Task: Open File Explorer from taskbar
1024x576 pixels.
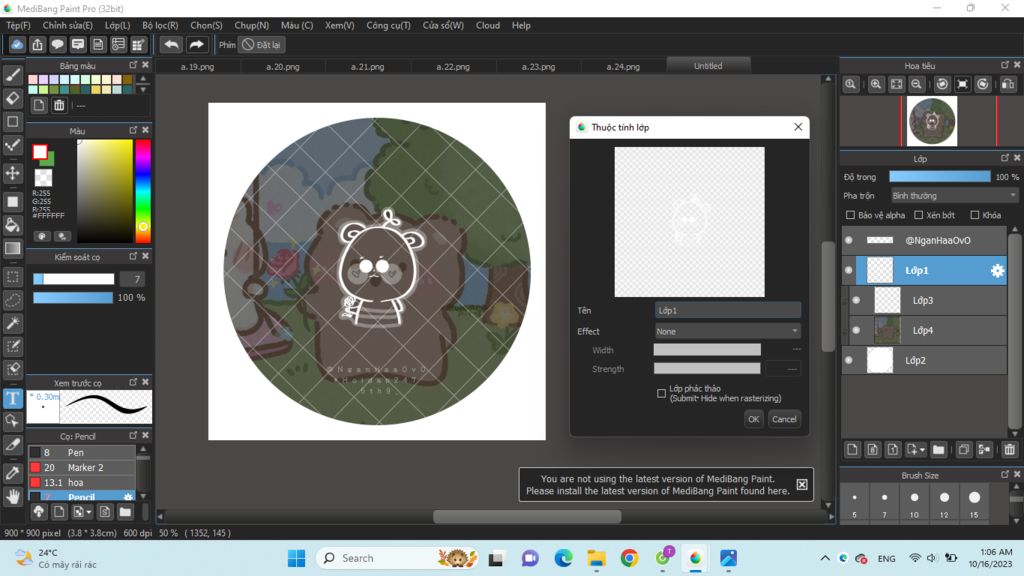Action: point(596,558)
